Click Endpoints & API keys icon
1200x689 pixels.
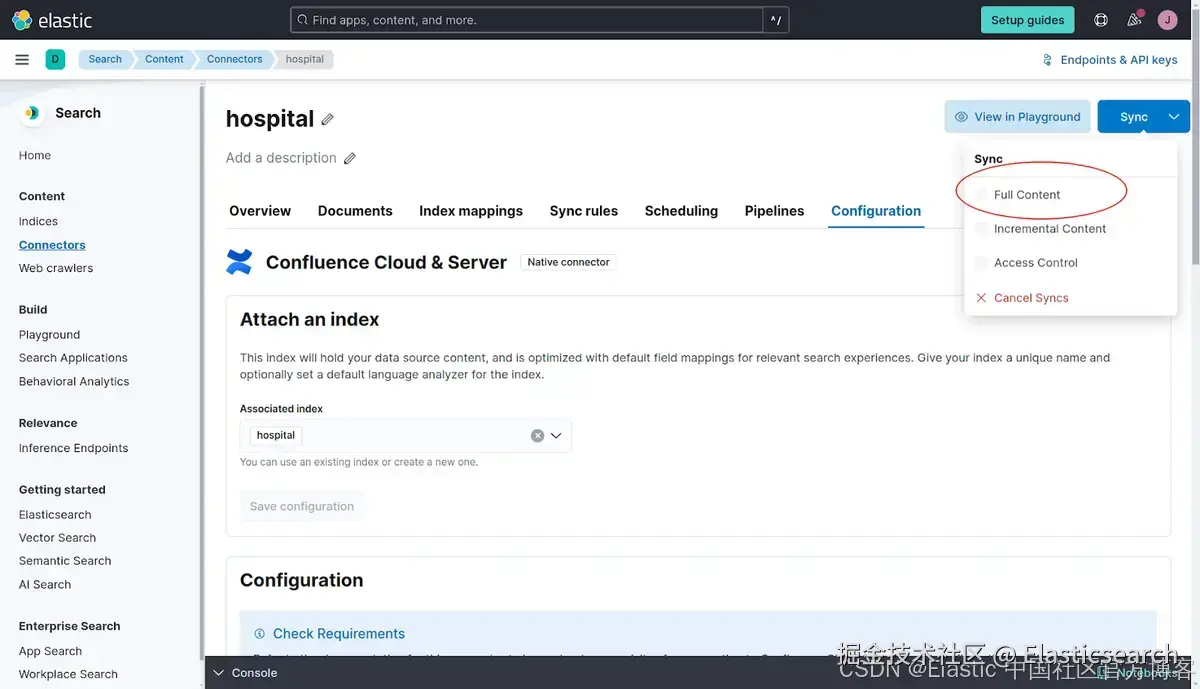1047,60
